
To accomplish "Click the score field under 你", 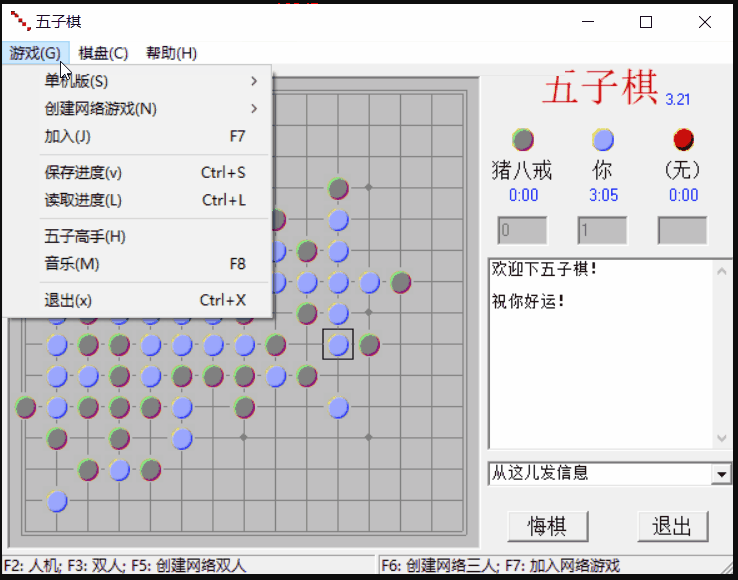I will pos(602,230).
